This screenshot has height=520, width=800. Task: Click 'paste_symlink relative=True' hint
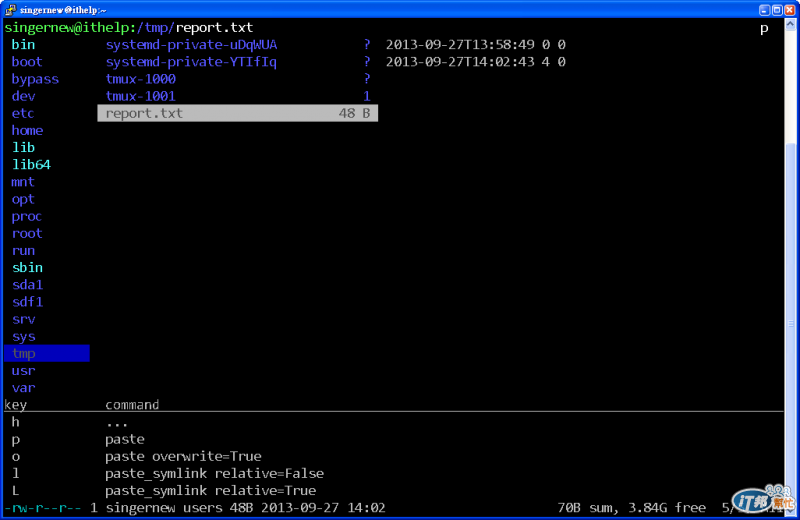[x=211, y=491]
